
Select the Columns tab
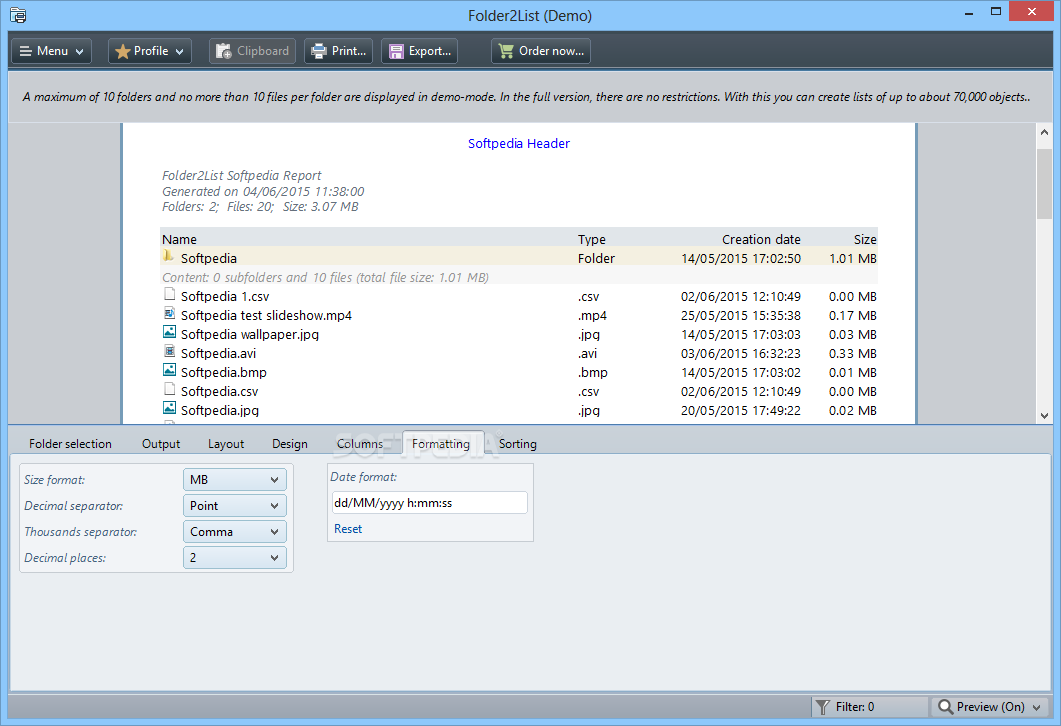pos(360,444)
